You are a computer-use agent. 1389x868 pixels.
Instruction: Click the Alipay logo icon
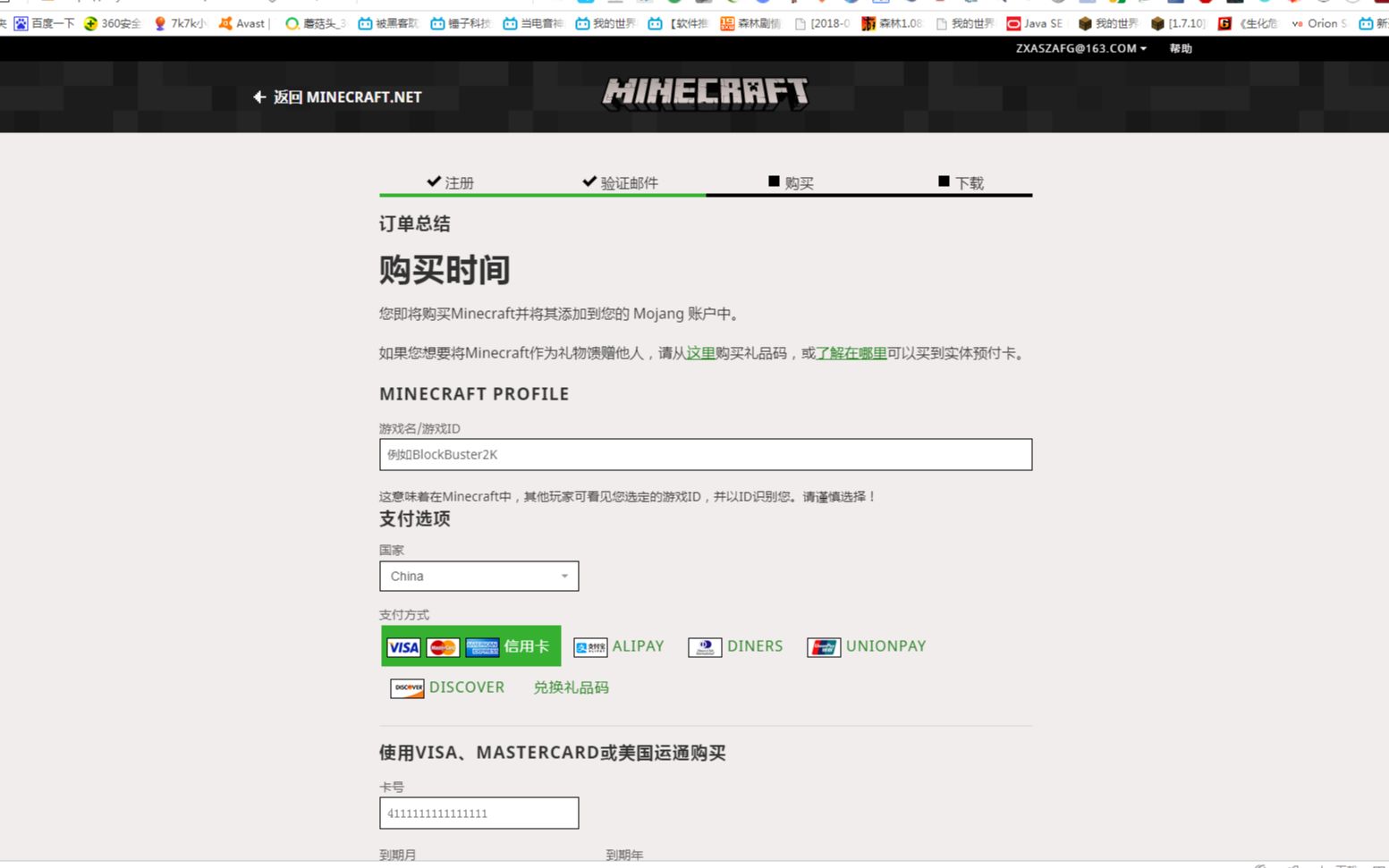(x=590, y=647)
